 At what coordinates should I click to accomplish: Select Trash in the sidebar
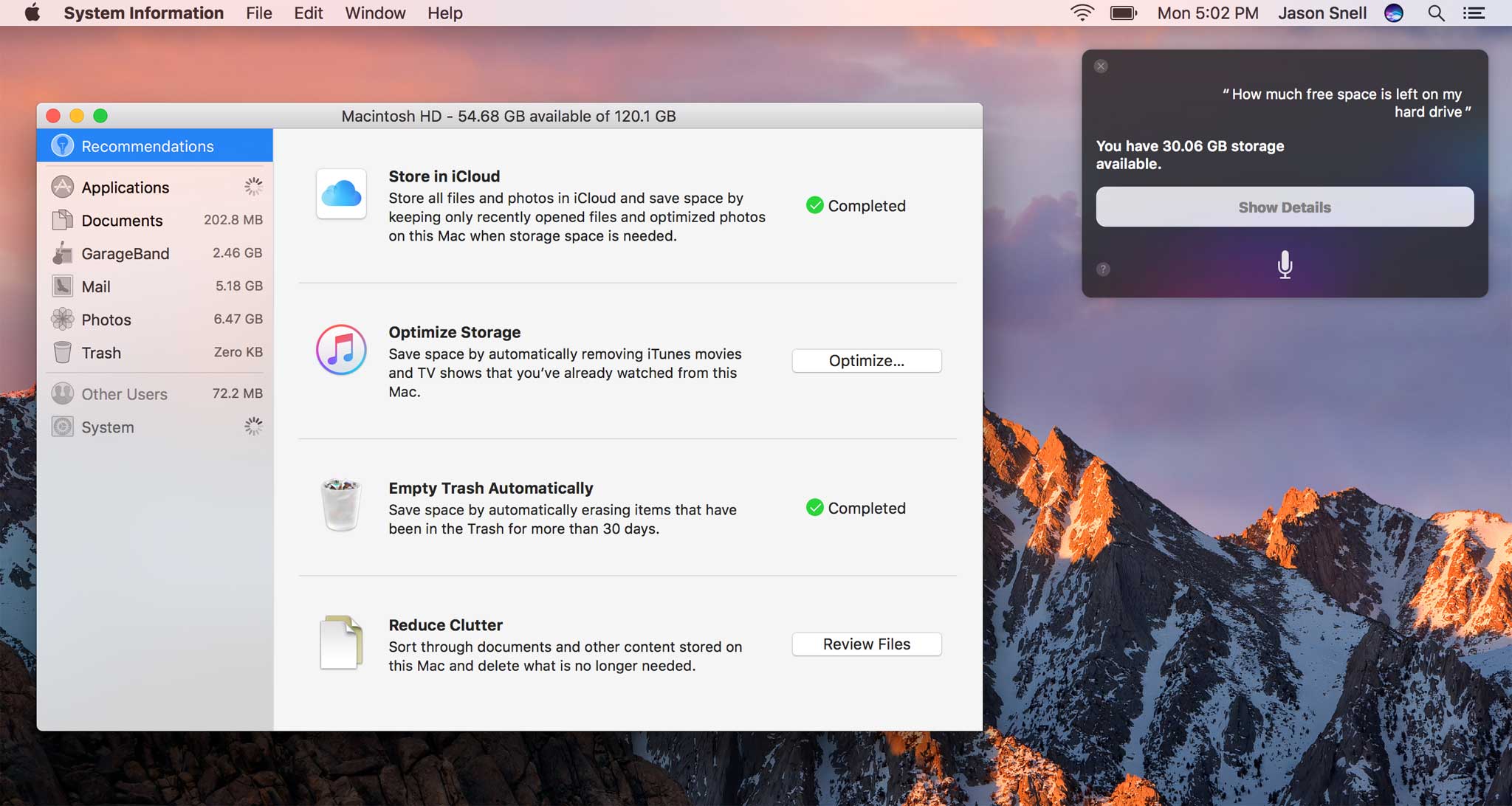(101, 353)
